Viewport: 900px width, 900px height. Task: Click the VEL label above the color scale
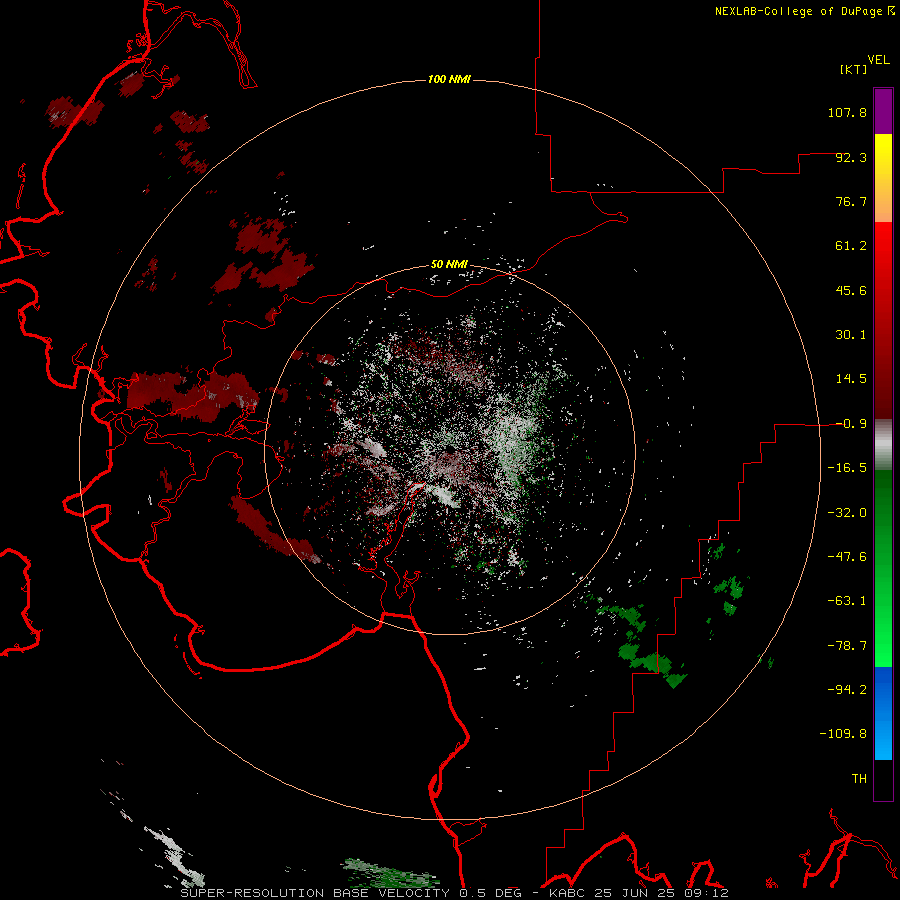click(x=879, y=60)
